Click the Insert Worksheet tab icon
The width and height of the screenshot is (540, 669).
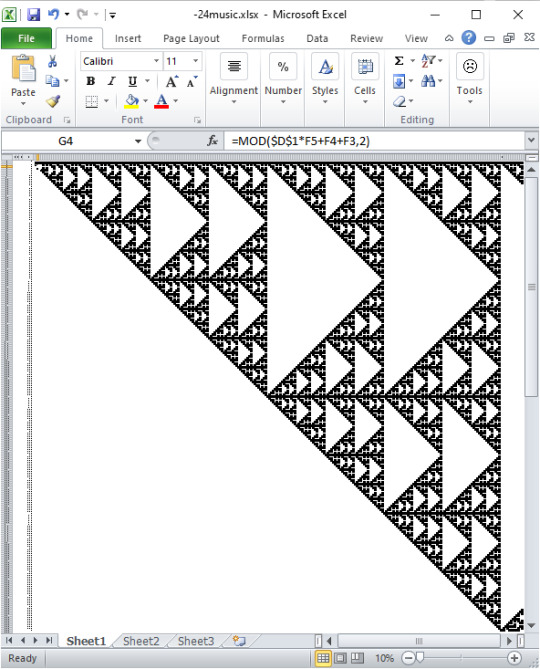tap(239, 640)
